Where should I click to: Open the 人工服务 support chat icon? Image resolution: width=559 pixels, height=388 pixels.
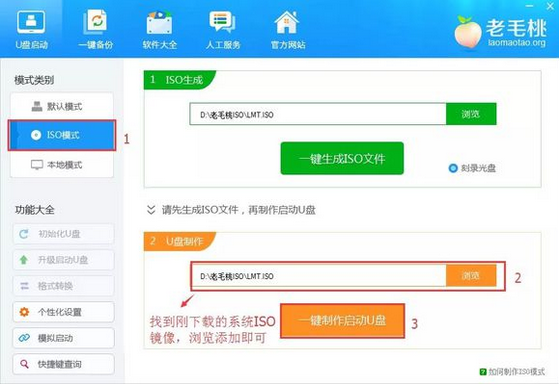[x=222, y=22]
